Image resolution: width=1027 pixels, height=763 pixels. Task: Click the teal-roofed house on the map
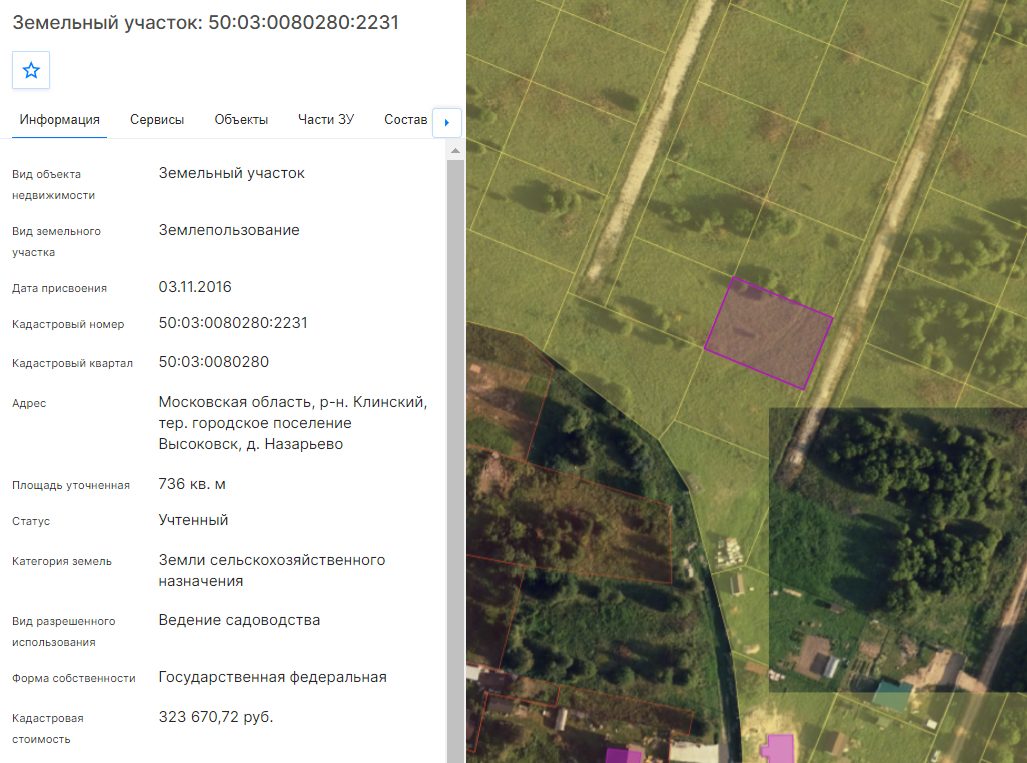[x=892, y=696]
